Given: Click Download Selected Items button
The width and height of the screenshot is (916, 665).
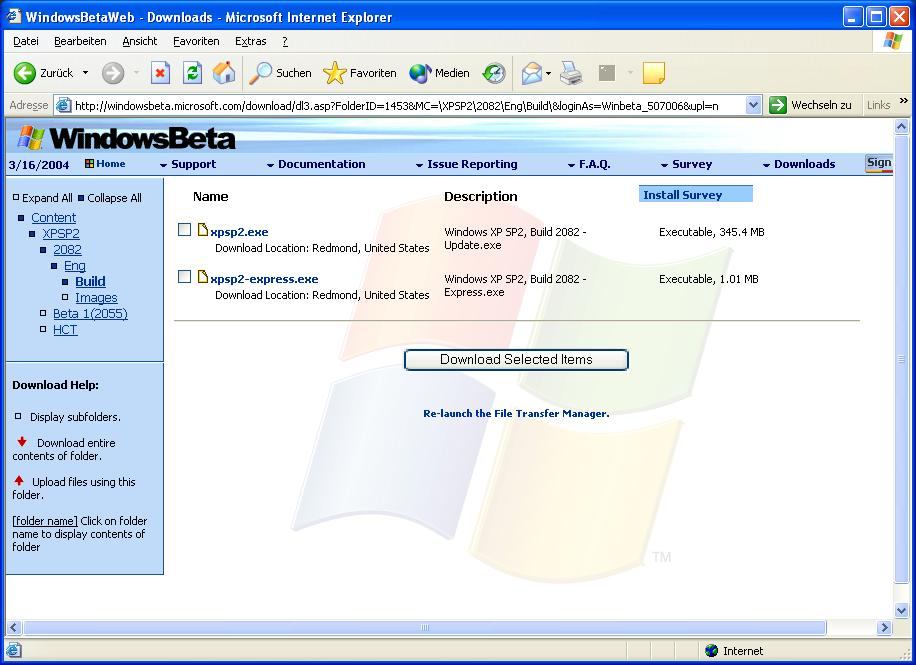Looking at the screenshot, I should (516, 359).
